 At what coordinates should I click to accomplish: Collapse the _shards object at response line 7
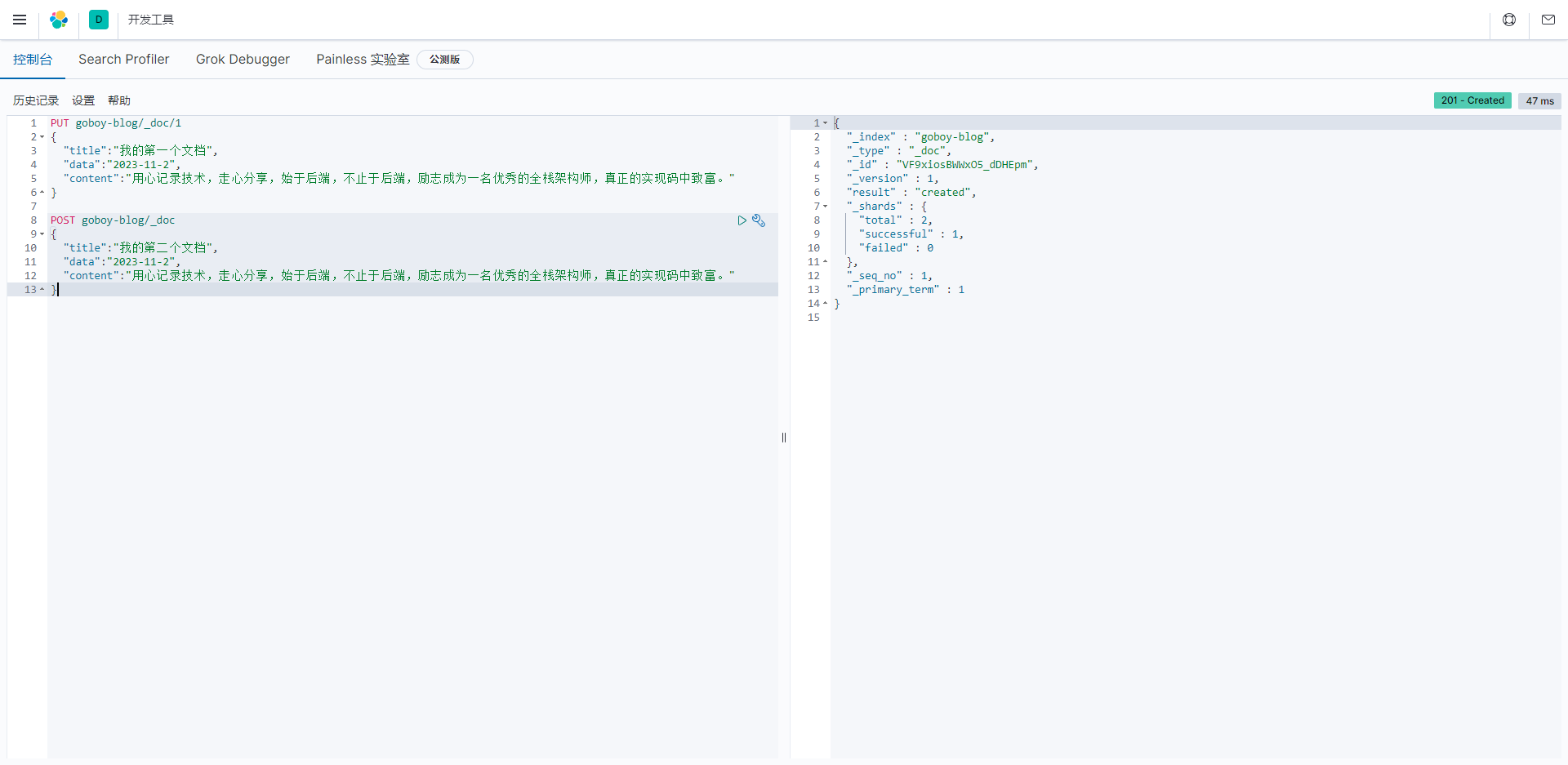(x=825, y=207)
